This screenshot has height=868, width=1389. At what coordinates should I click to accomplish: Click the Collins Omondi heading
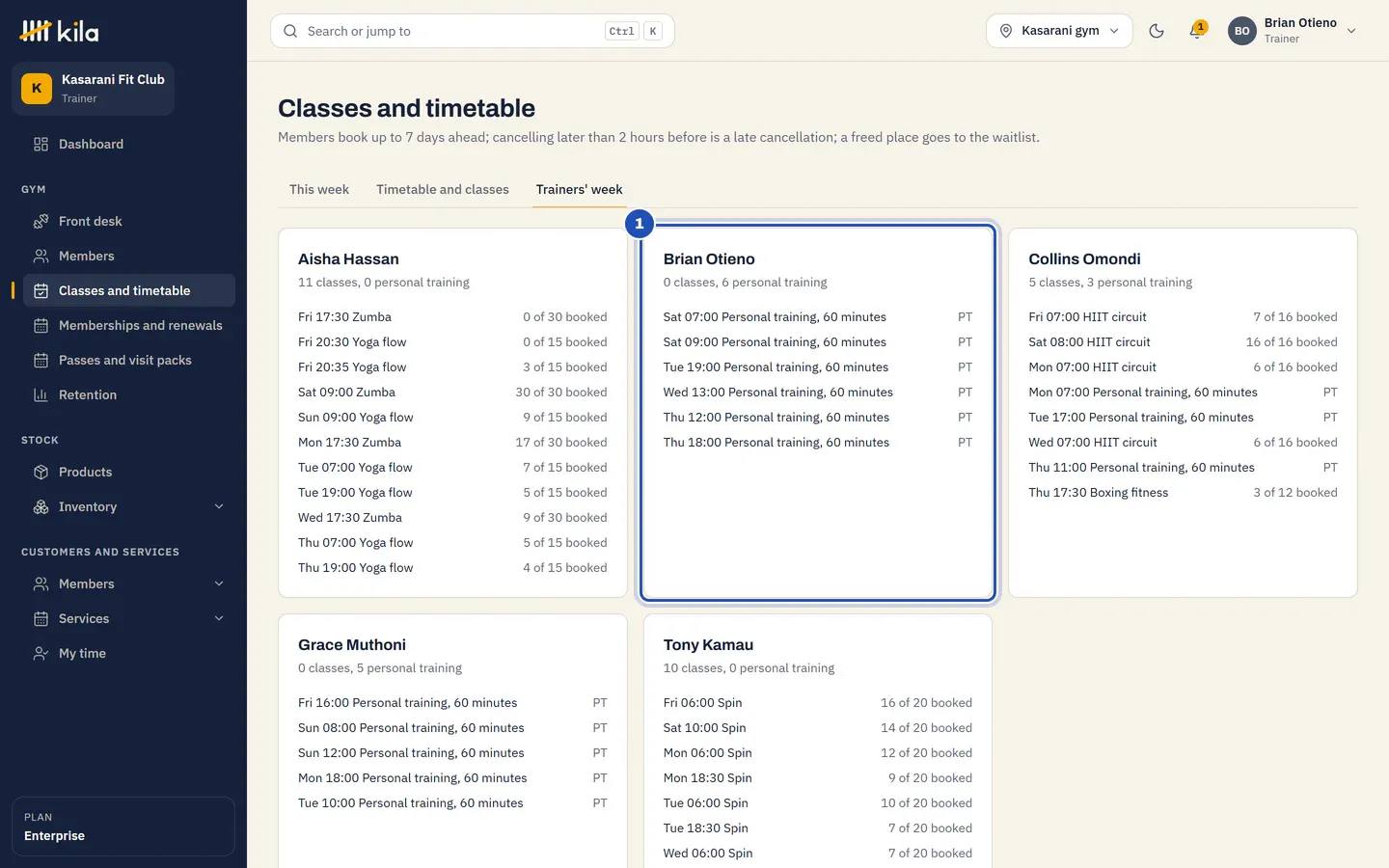[1084, 258]
